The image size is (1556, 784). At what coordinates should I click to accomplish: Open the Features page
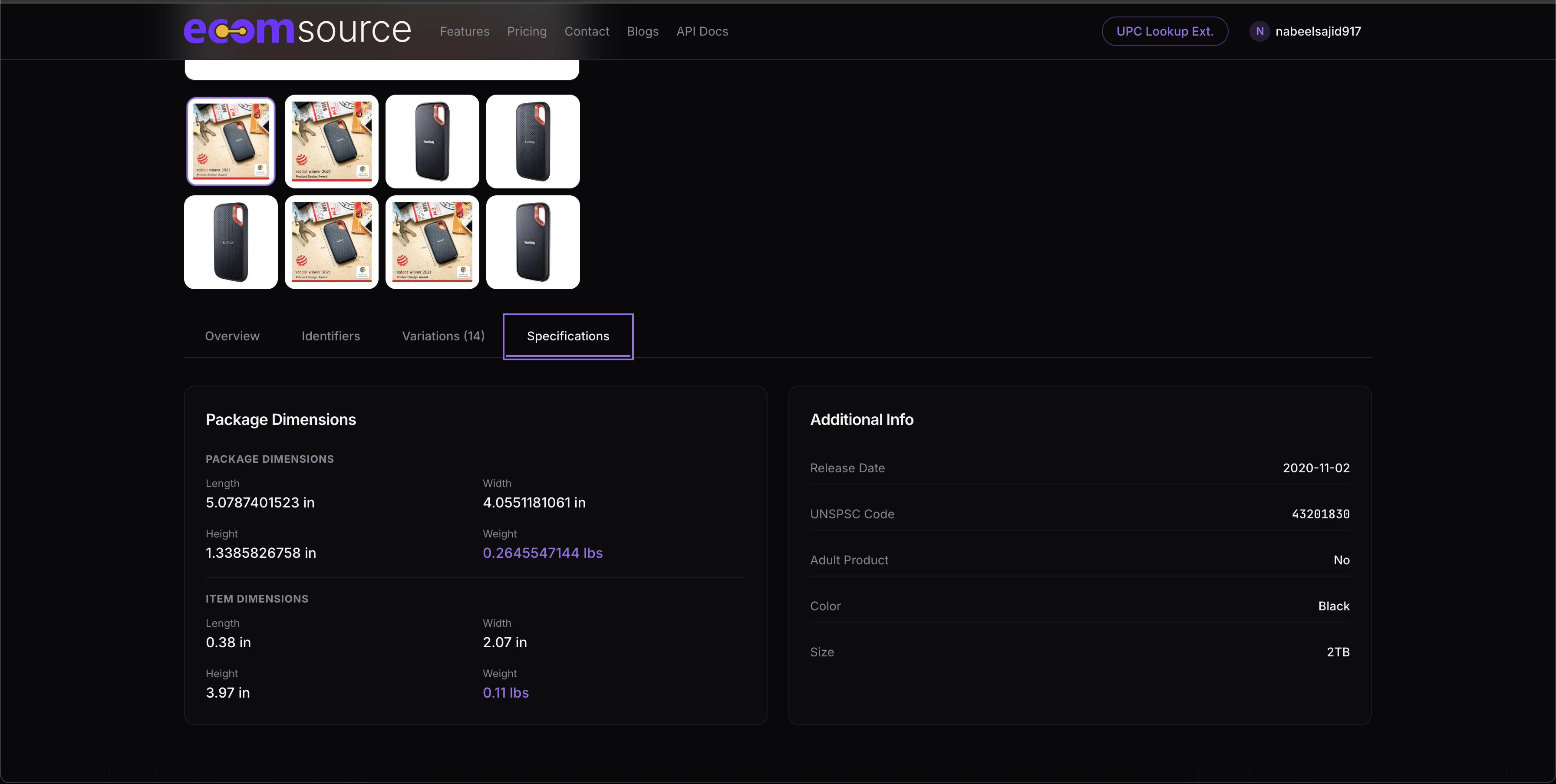point(465,31)
